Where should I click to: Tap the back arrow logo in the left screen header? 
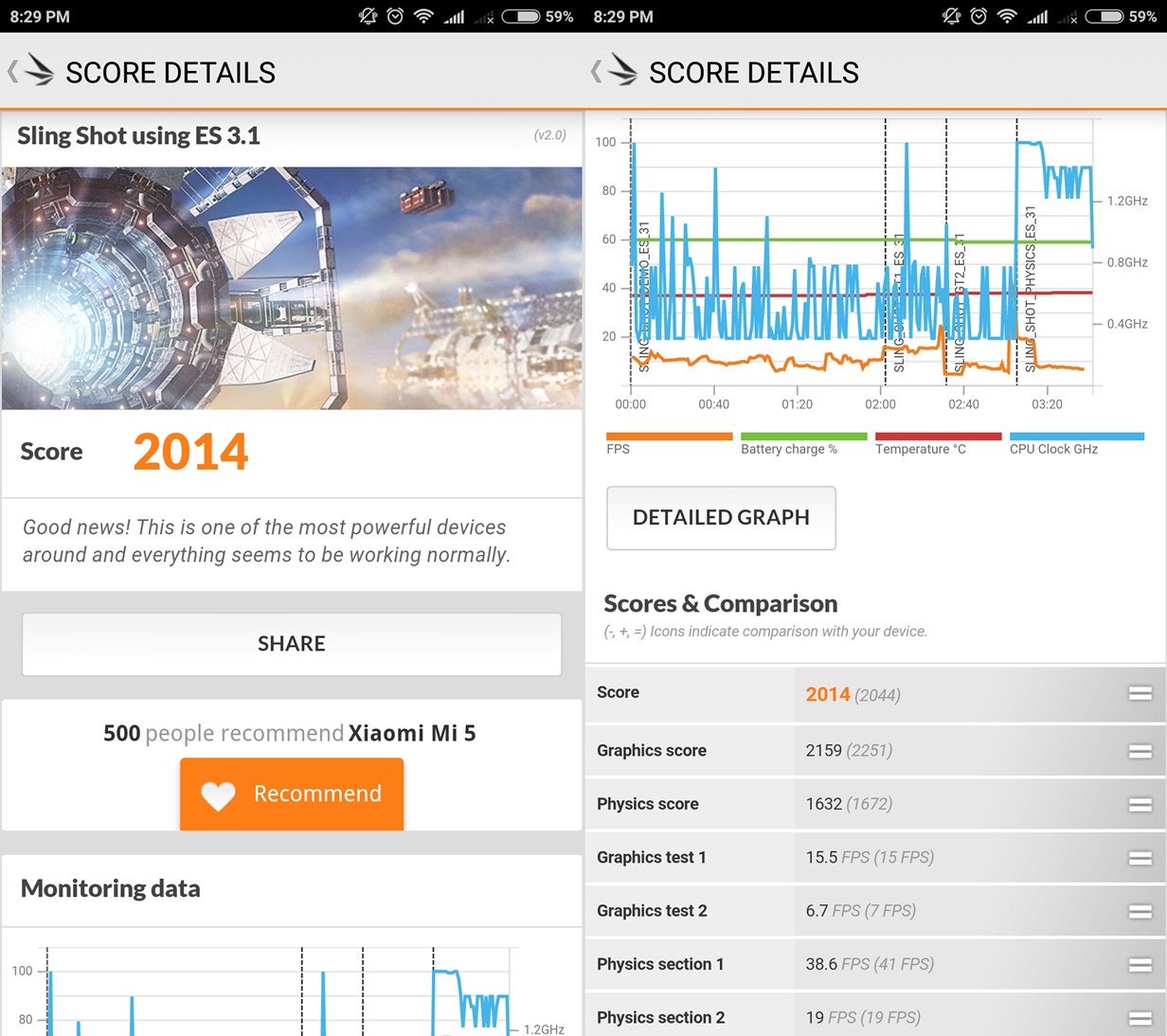31,71
